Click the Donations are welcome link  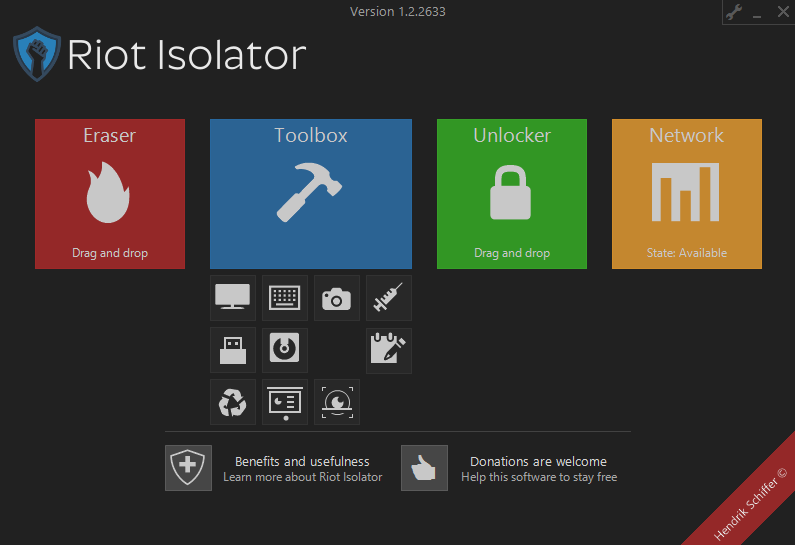pos(538,461)
